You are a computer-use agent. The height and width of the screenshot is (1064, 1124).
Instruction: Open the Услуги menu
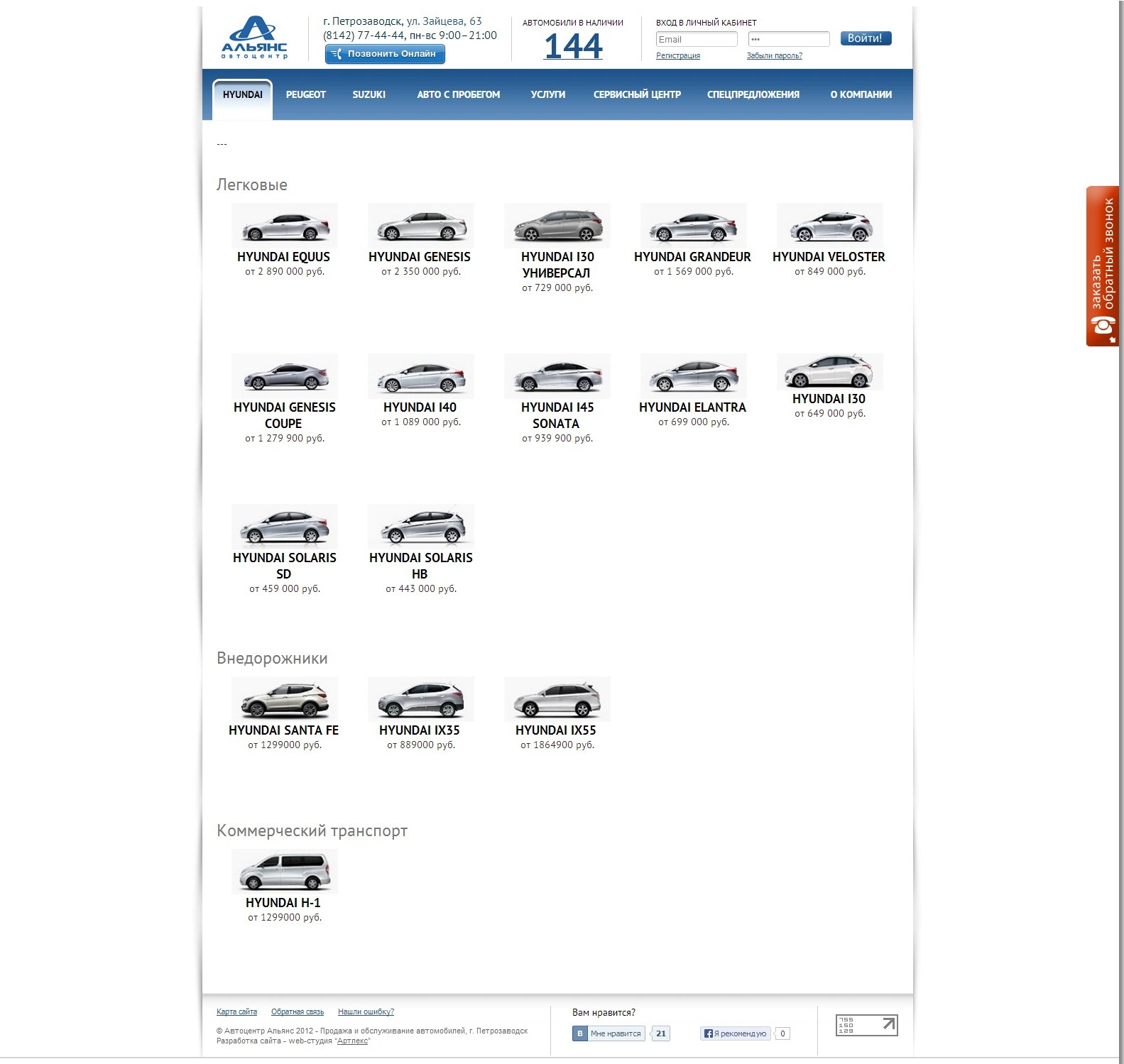(548, 95)
